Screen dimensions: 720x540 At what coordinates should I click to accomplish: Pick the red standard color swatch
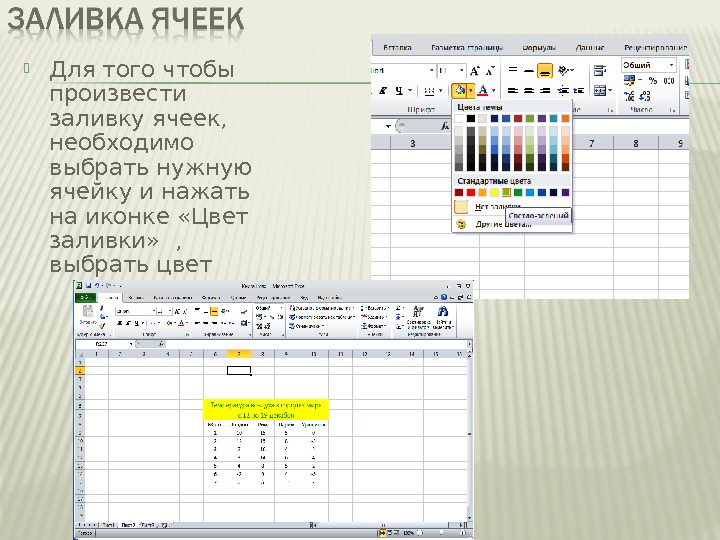pos(471,192)
